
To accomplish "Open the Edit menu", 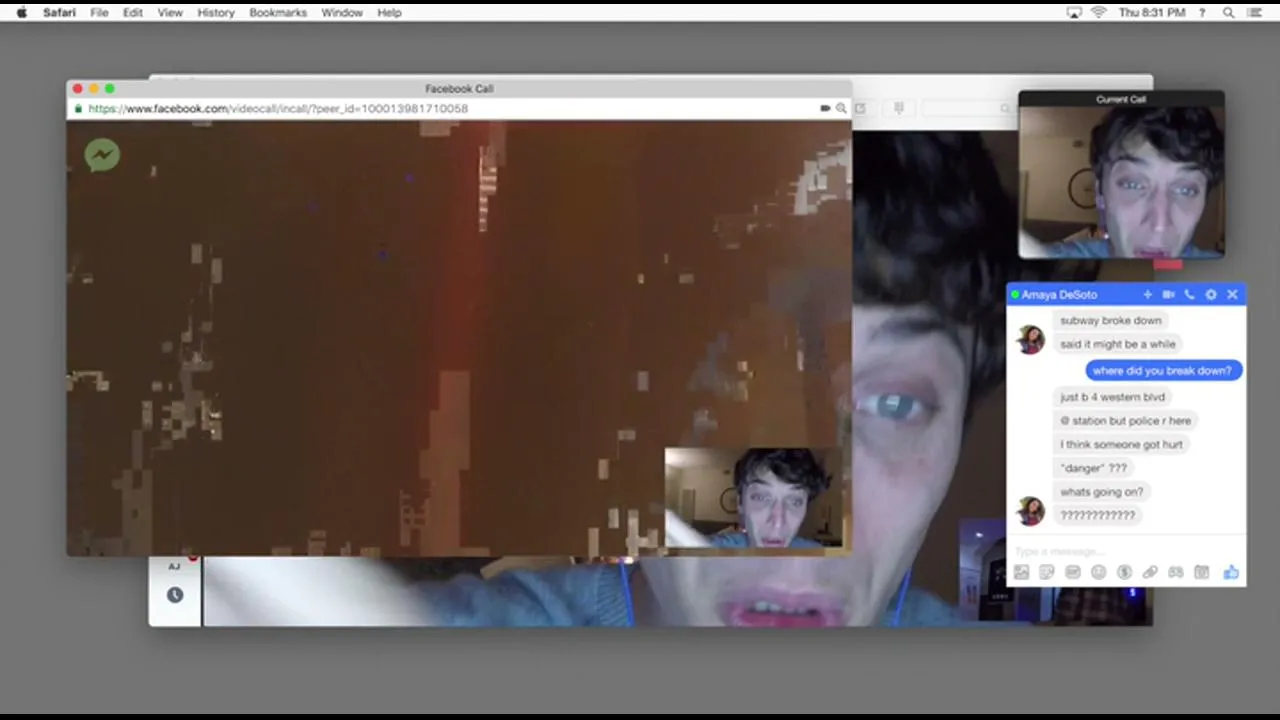I will [133, 12].
